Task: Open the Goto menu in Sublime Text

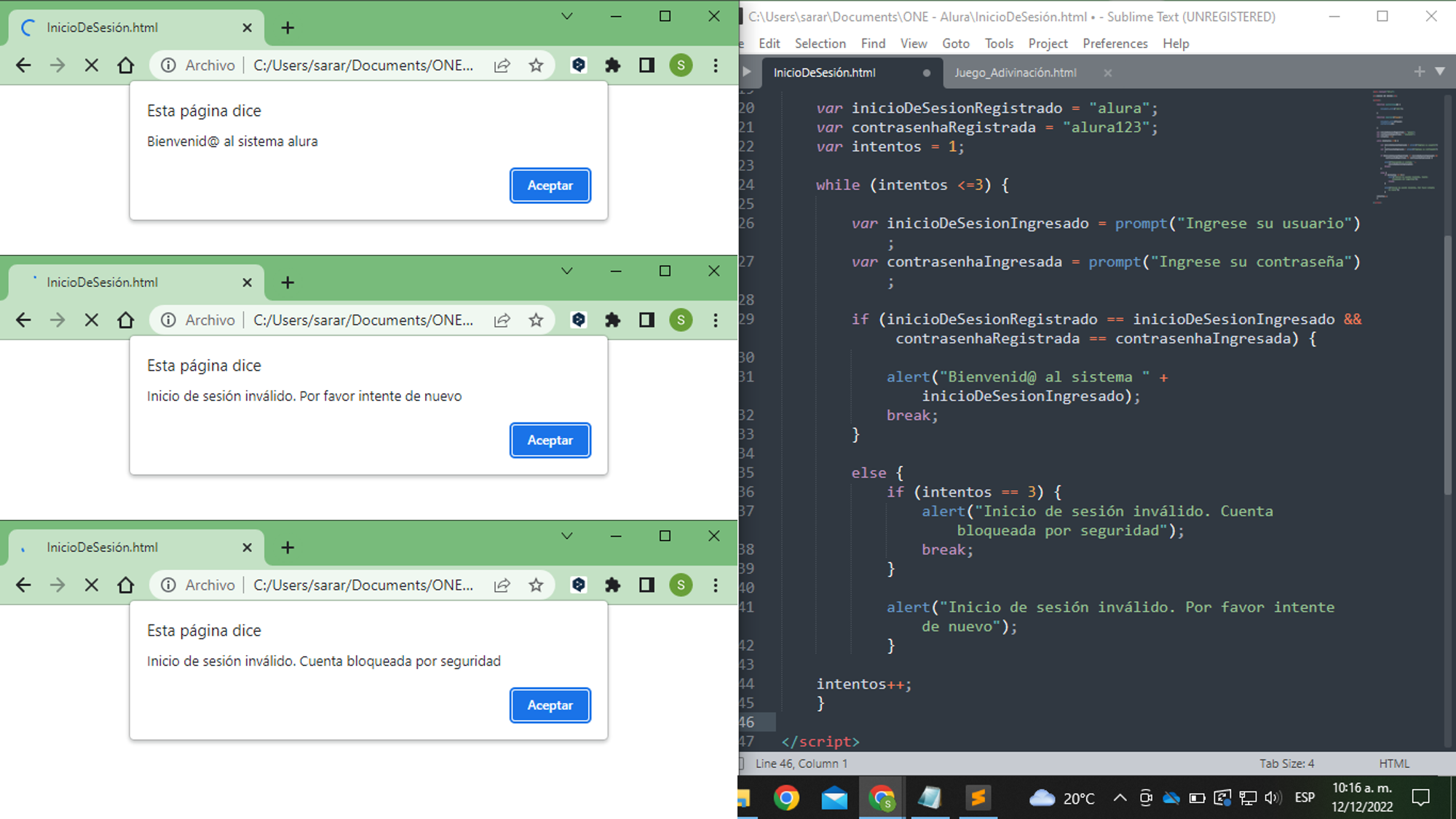Action: 956,44
